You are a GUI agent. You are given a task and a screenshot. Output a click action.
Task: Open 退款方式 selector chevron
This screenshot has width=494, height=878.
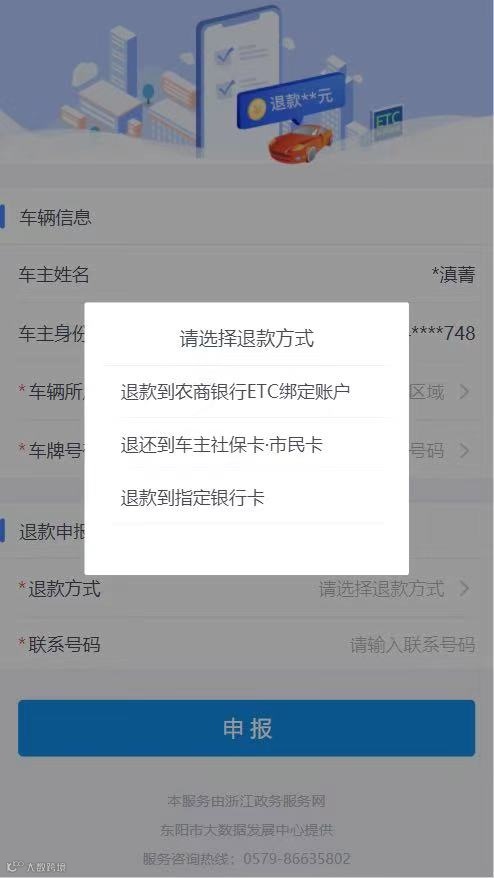[x=464, y=589]
